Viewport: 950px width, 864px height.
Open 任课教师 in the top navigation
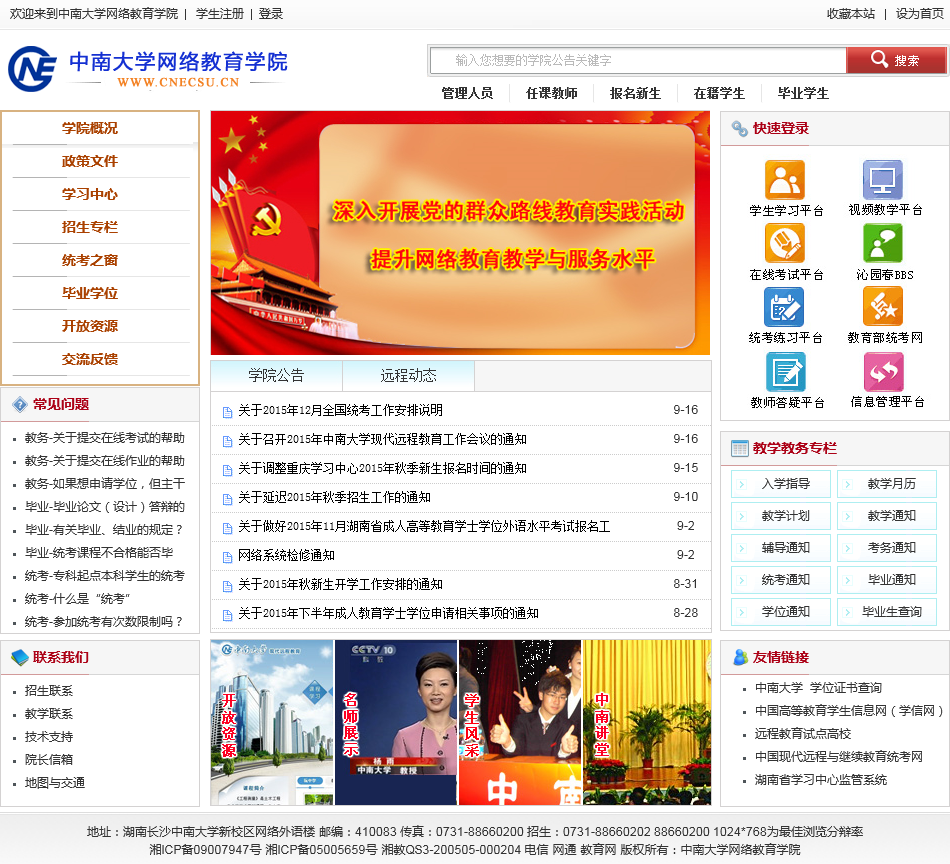[551, 93]
